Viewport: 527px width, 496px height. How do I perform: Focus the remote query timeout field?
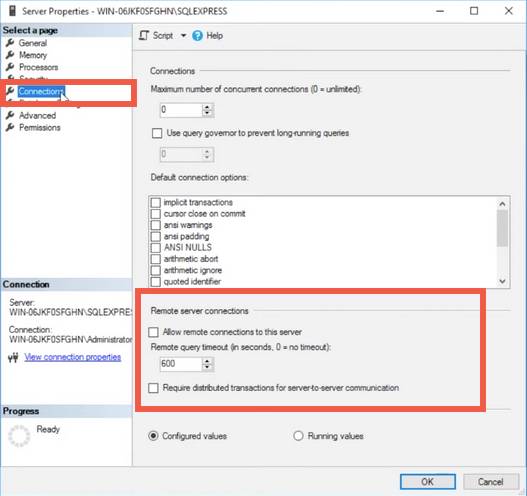[x=181, y=364]
